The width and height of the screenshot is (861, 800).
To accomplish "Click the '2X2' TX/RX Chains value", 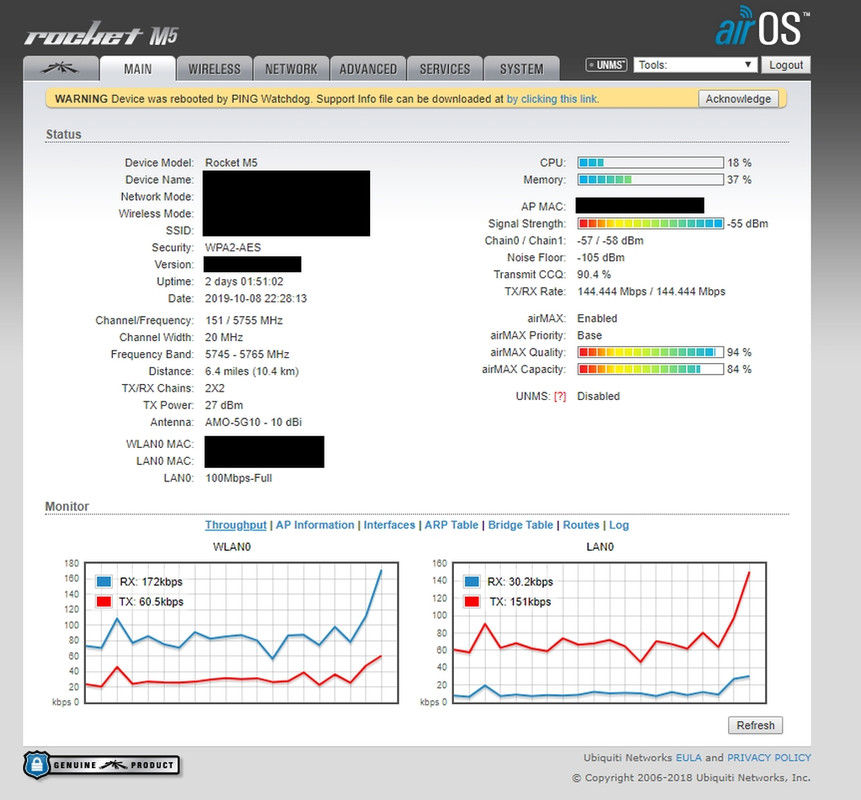I will pyautogui.click(x=215, y=388).
